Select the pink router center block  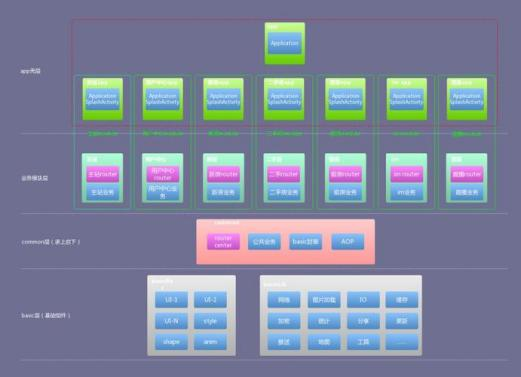pos(223,242)
